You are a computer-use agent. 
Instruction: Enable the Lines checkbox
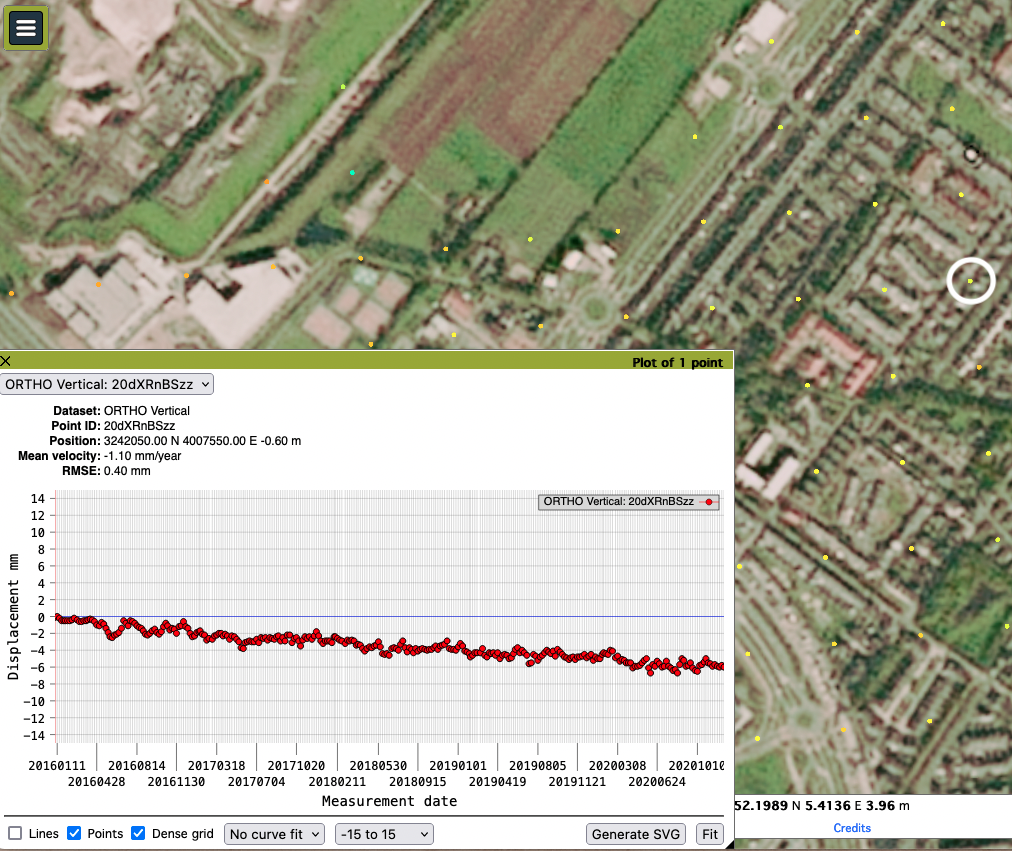pos(15,833)
